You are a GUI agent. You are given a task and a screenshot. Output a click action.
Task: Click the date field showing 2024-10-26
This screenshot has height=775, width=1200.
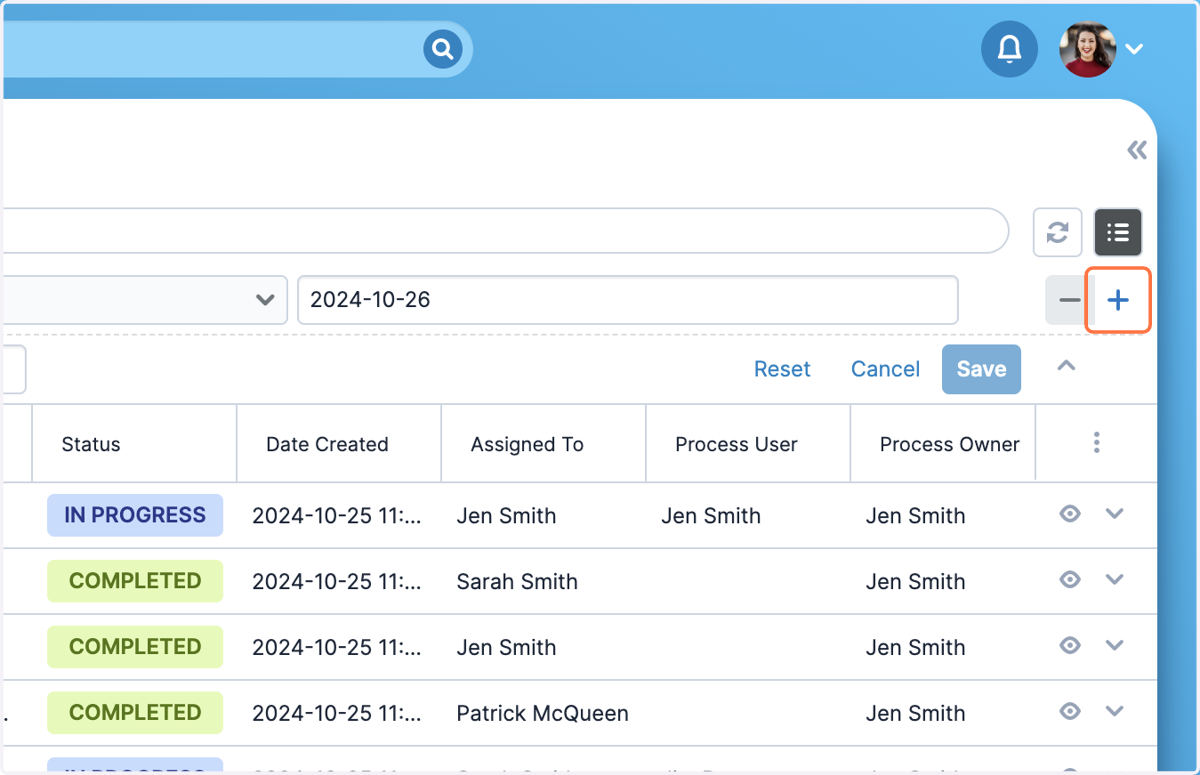[628, 300]
